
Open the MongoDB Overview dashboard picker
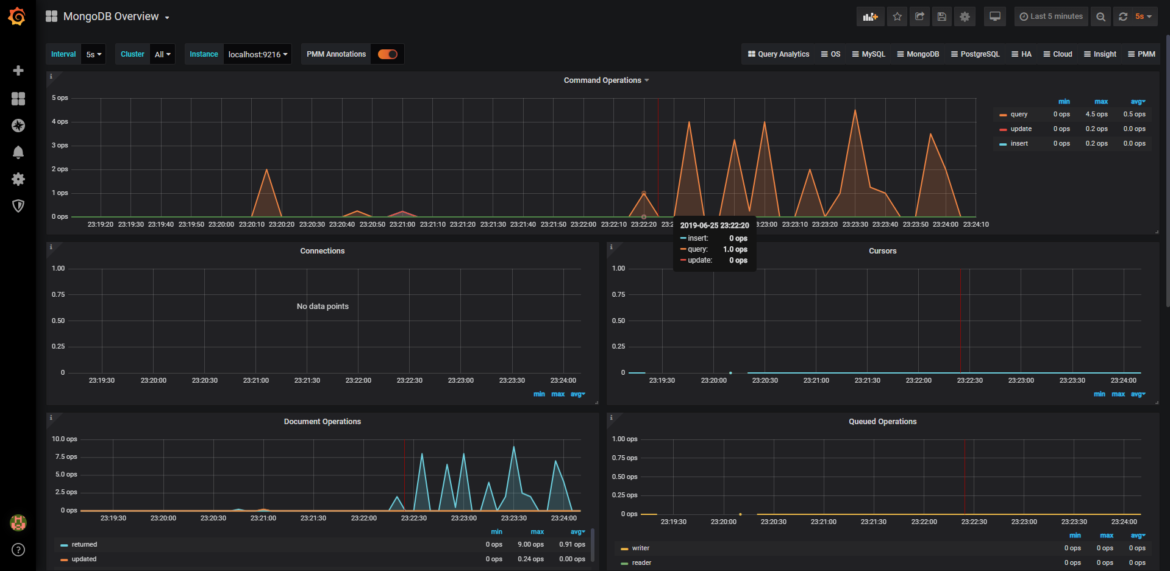pos(116,16)
